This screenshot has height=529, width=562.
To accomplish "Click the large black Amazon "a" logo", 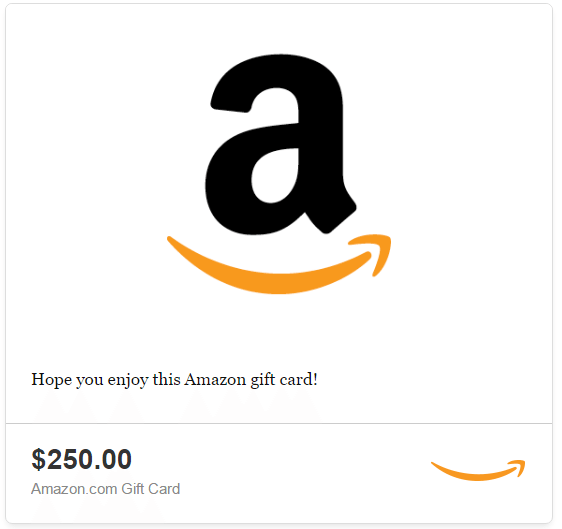I will click(x=280, y=144).
